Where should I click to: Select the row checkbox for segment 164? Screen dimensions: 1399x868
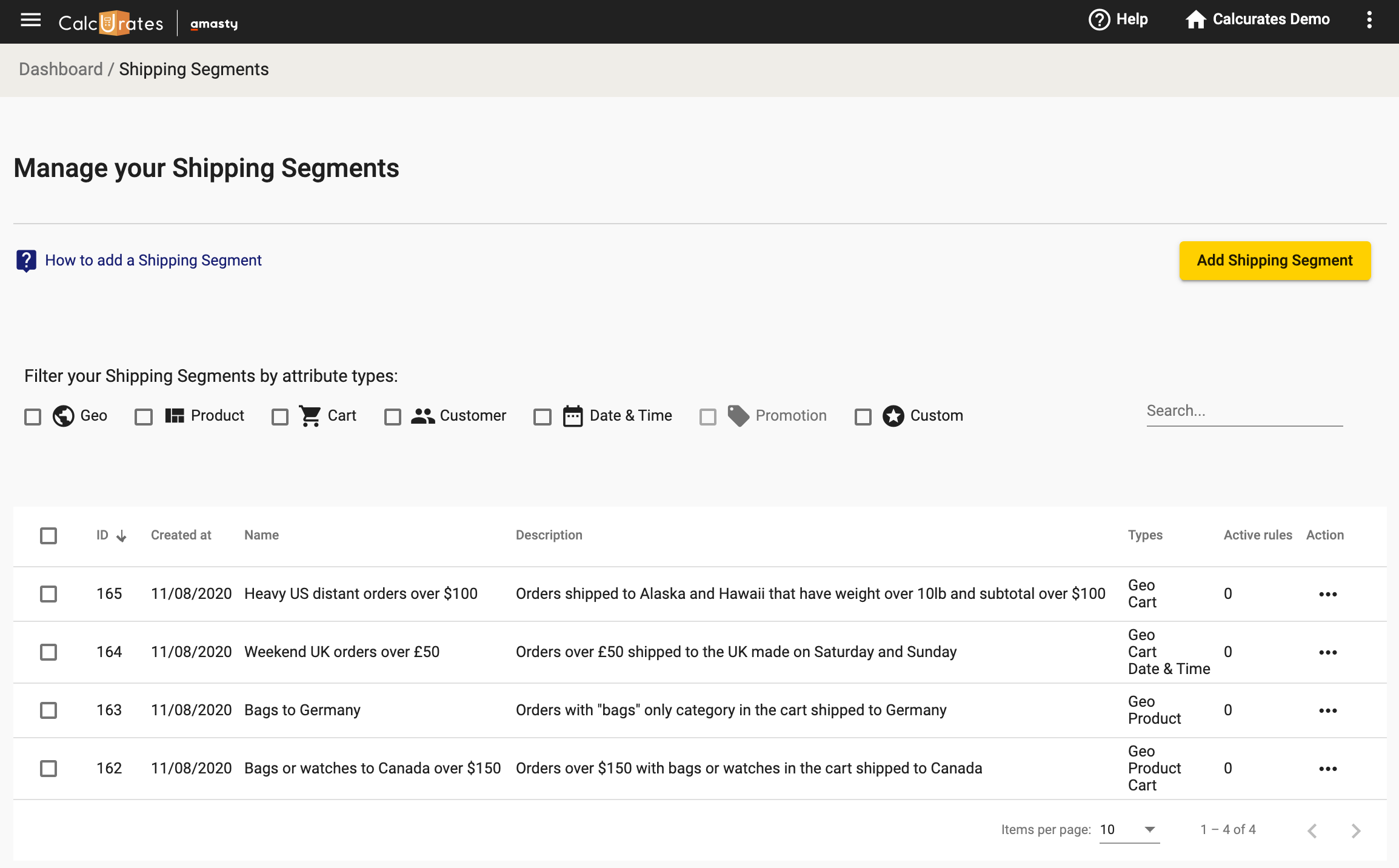tap(48, 652)
